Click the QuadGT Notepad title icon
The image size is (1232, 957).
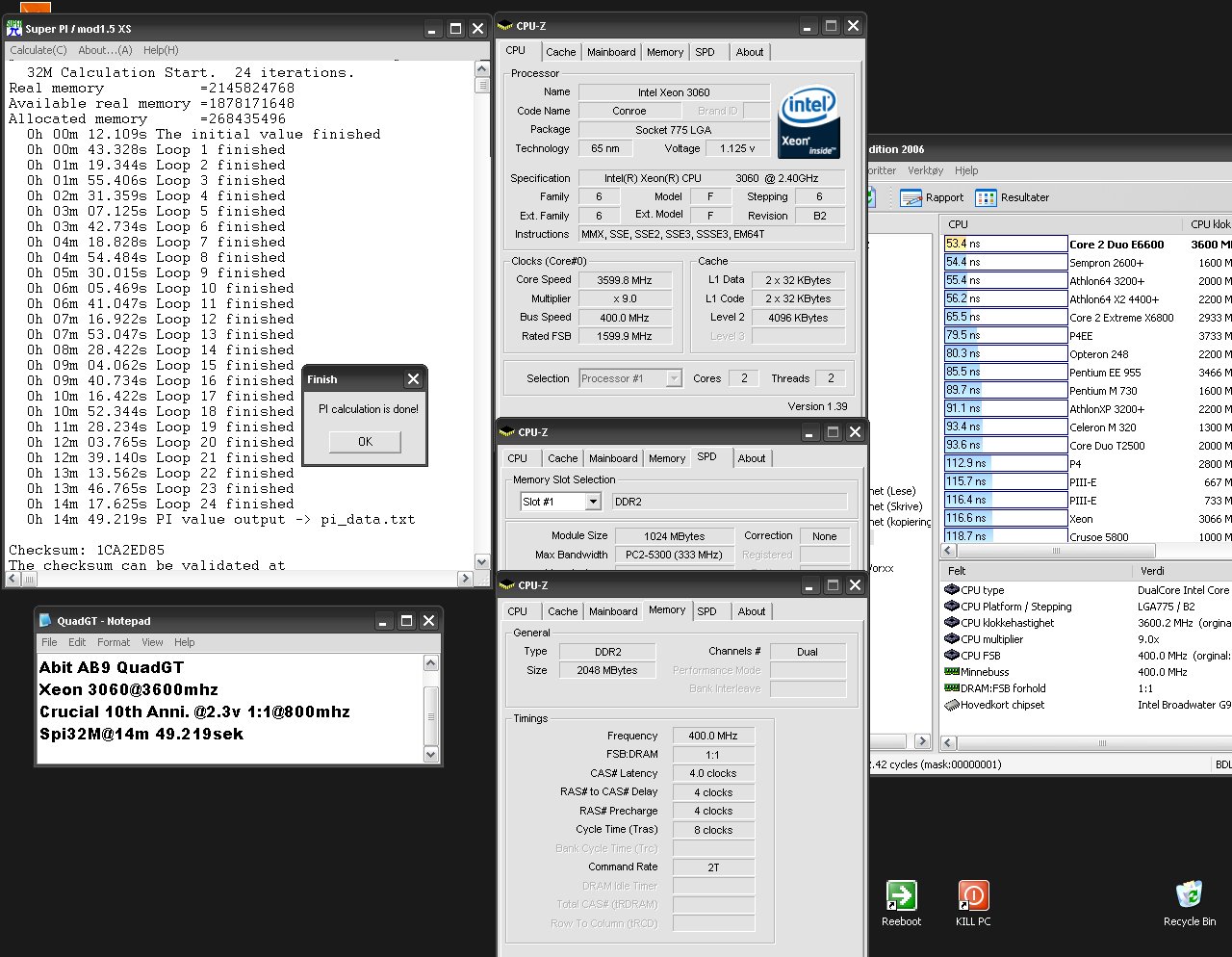[45, 621]
